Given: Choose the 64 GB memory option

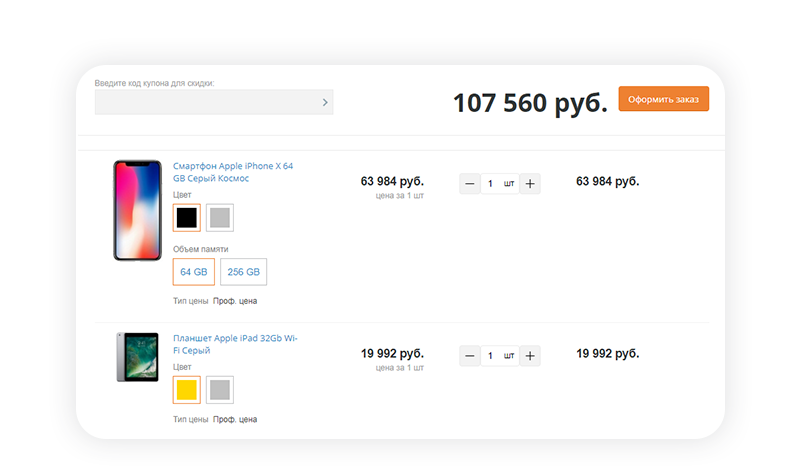Looking at the screenshot, I should click(x=194, y=272).
